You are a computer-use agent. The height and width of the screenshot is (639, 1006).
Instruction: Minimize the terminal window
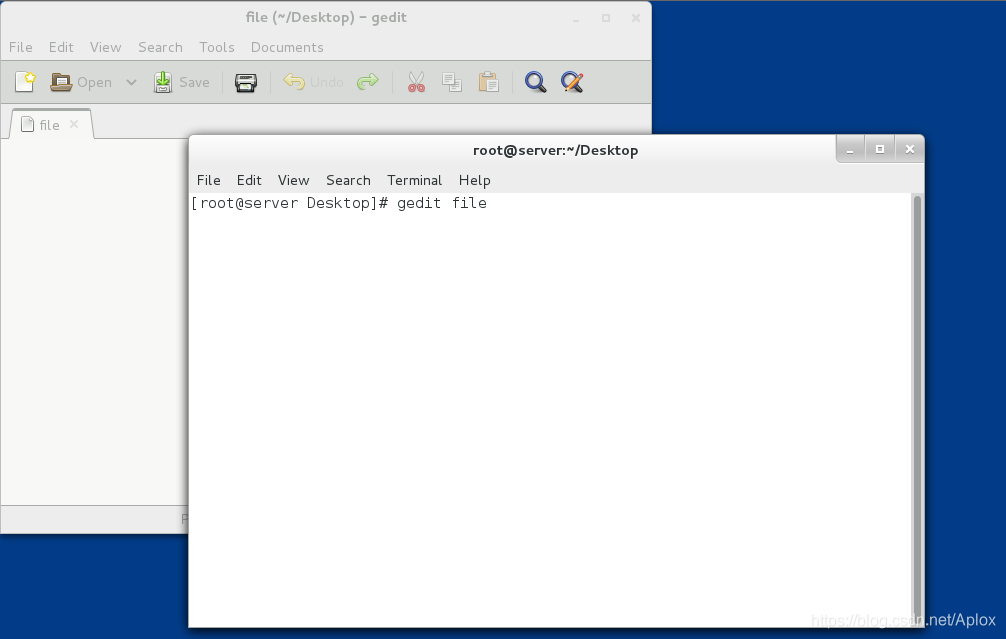click(850, 149)
